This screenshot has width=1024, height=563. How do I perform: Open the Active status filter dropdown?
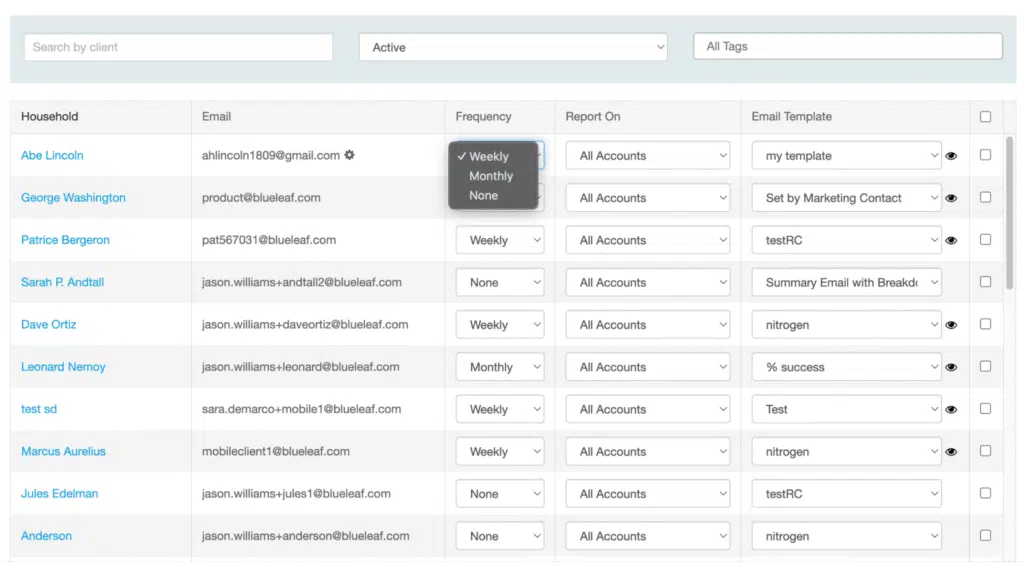tap(513, 47)
